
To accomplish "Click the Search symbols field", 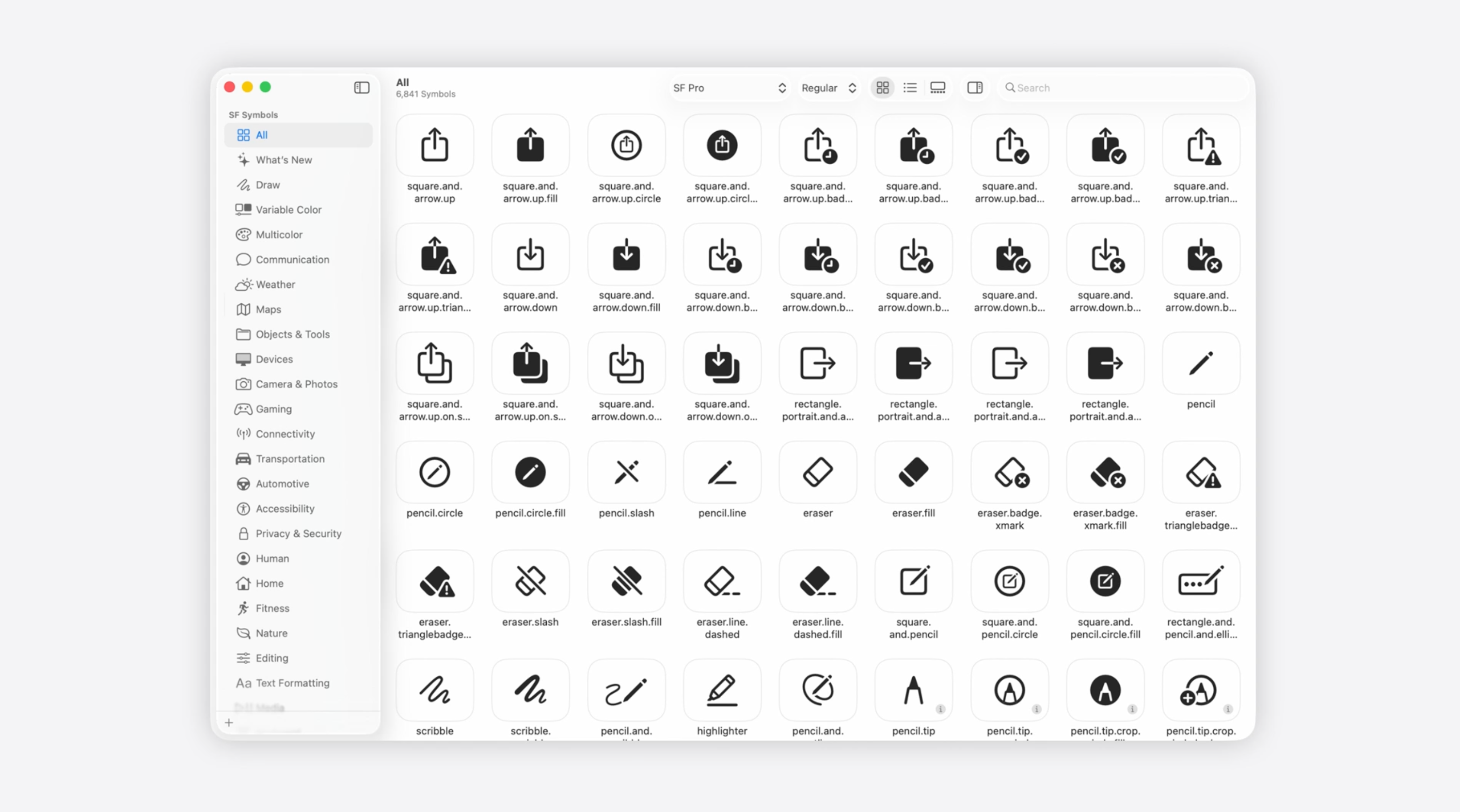I will click(x=1122, y=88).
